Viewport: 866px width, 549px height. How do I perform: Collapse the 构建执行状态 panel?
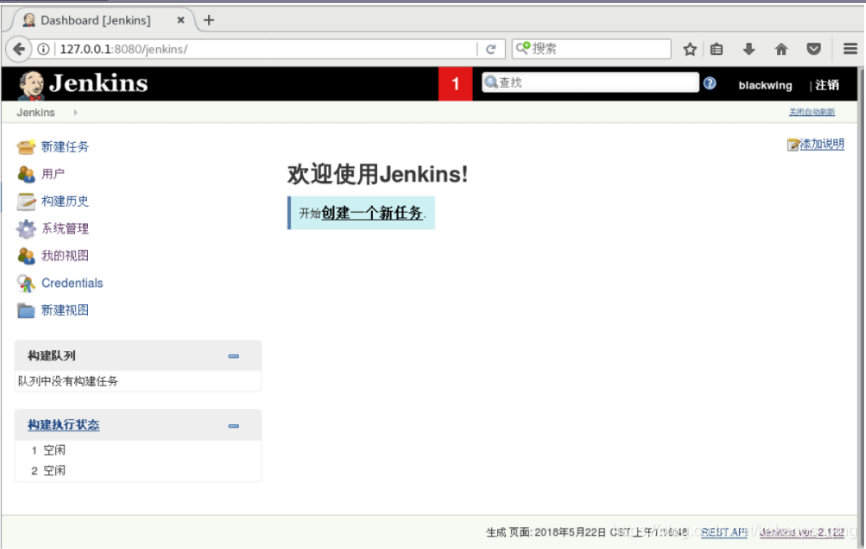[x=233, y=426]
